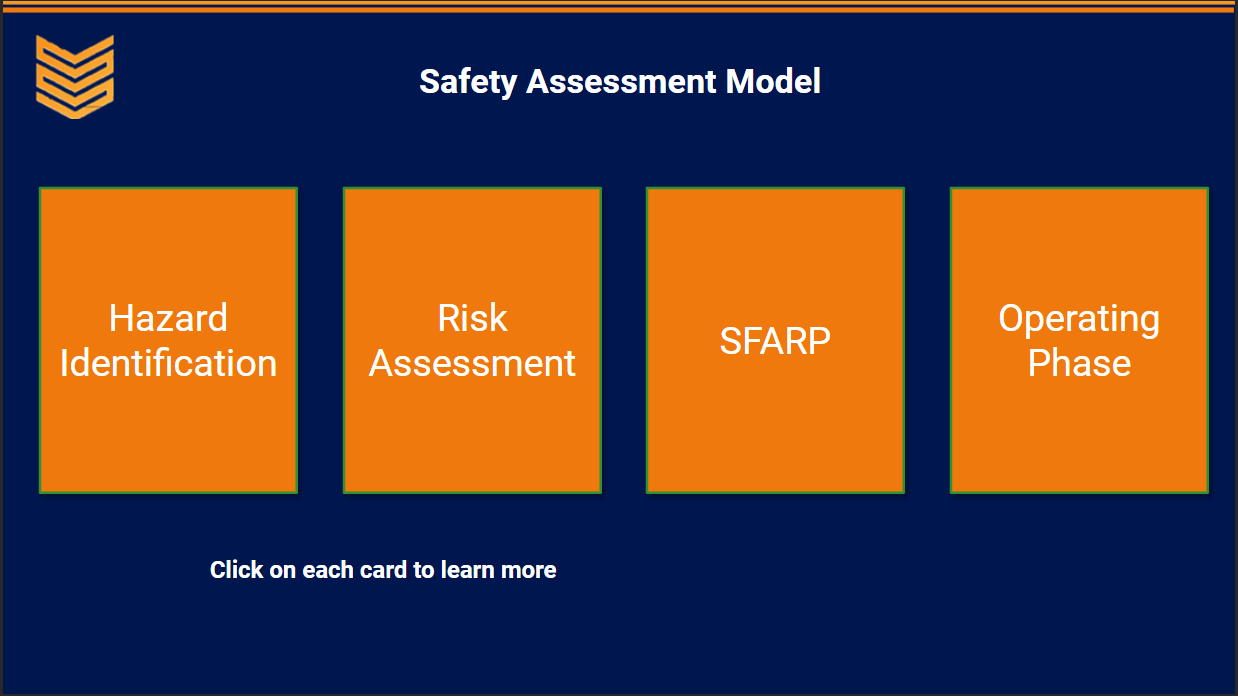Viewport: 1238px width, 696px height.
Task: Click the word Identification on the first card
Action: pos(168,363)
